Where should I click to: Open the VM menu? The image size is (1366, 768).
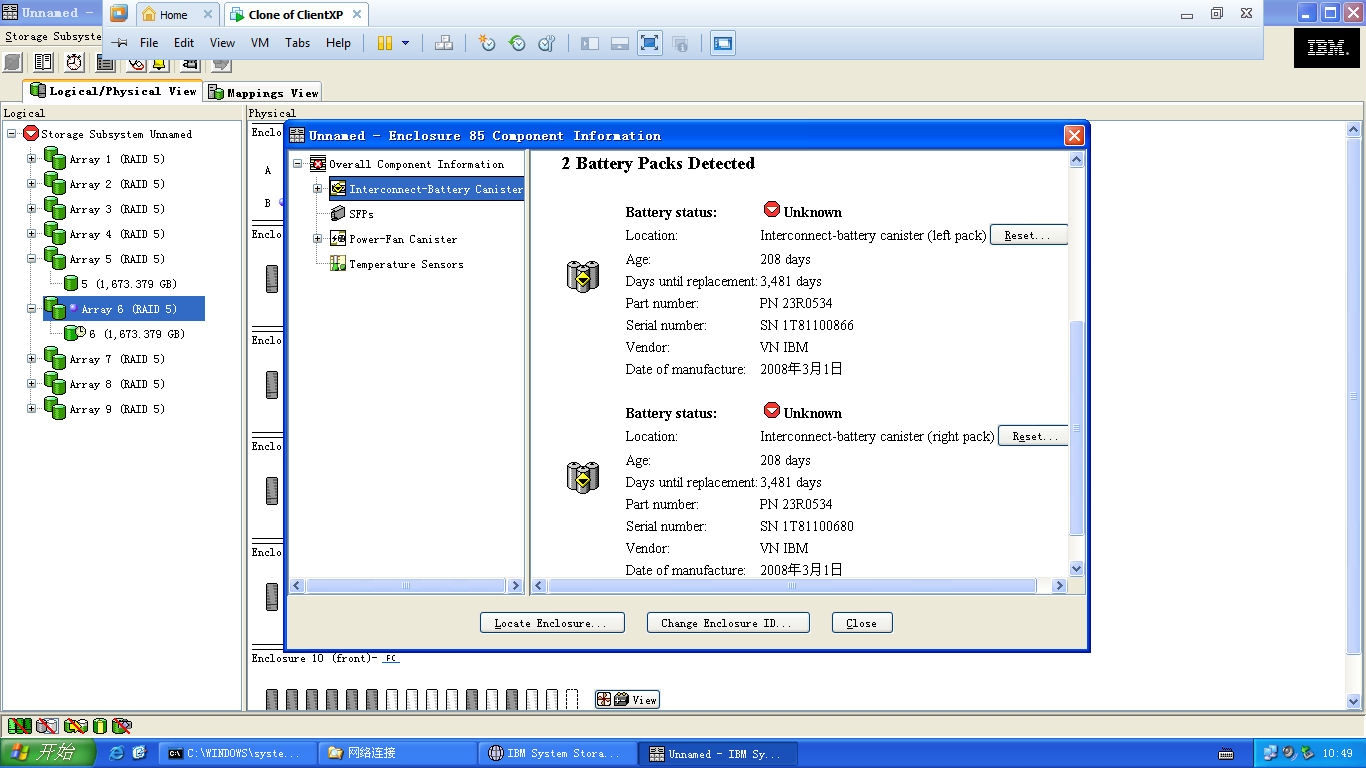pyautogui.click(x=260, y=43)
